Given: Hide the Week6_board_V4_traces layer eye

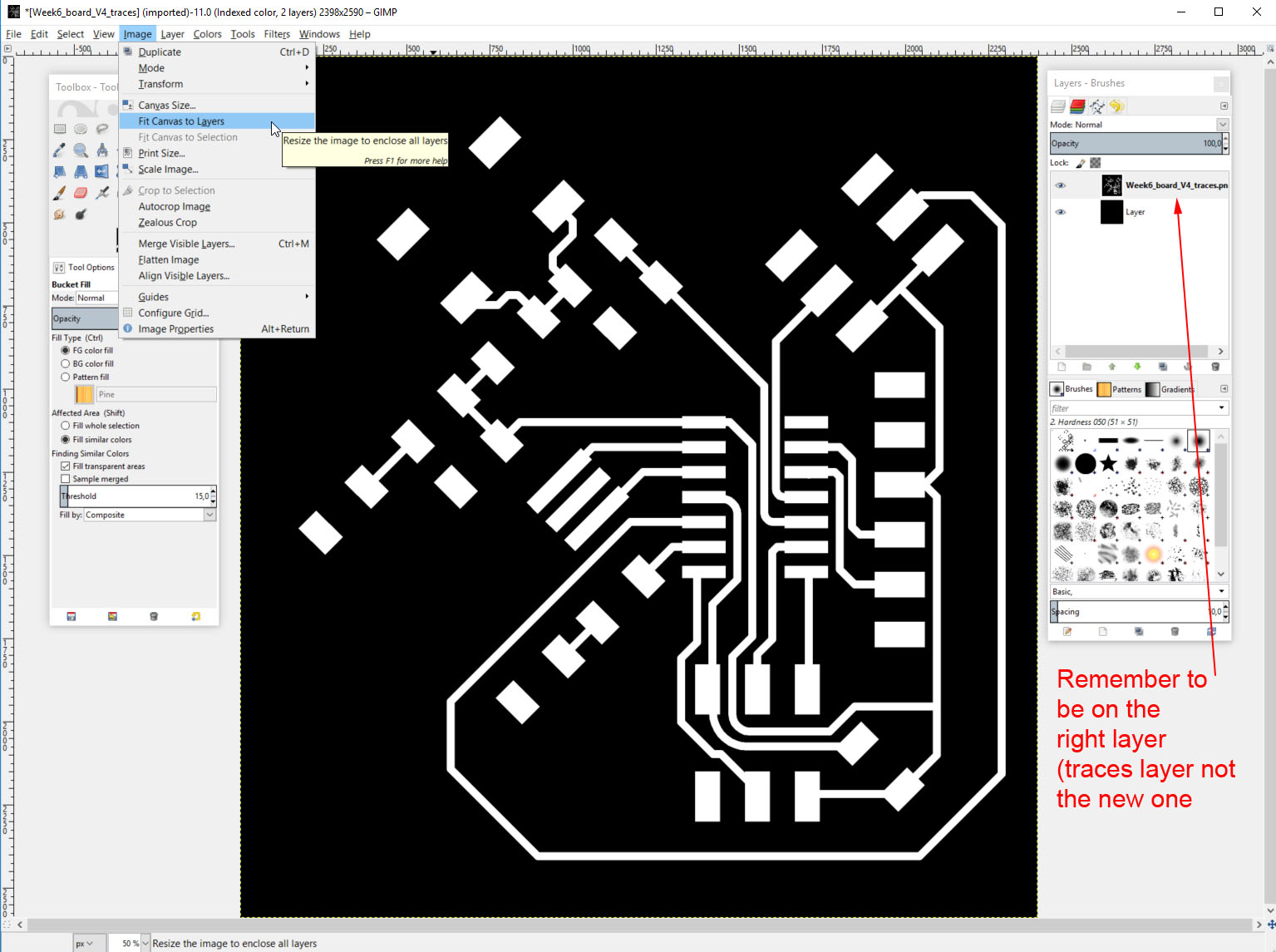Looking at the screenshot, I should 1060,185.
